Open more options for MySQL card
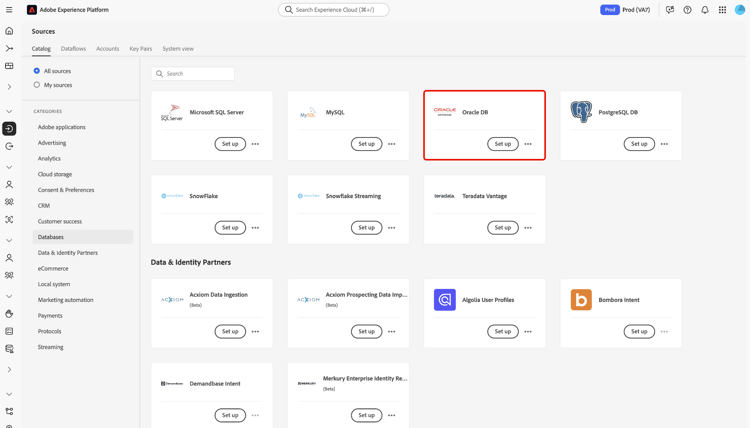 click(x=392, y=144)
